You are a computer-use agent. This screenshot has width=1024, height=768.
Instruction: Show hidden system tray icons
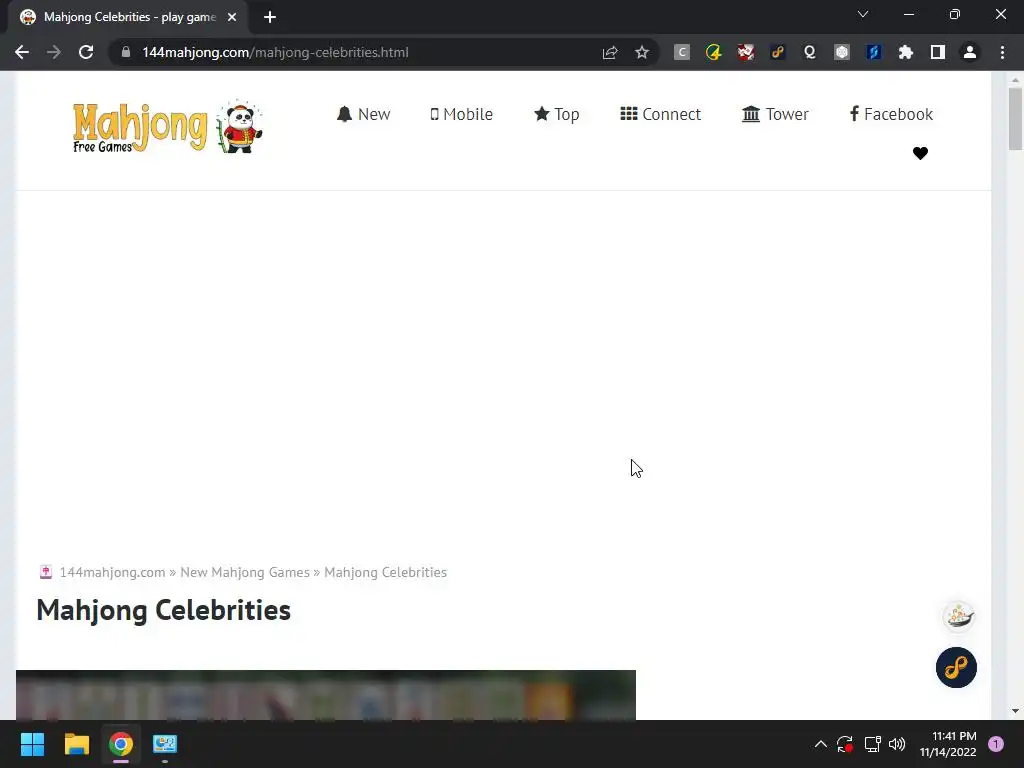821,744
